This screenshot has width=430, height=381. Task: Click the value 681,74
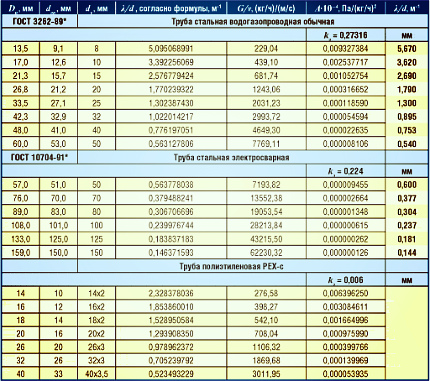pyautogui.click(x=266, y=76)
